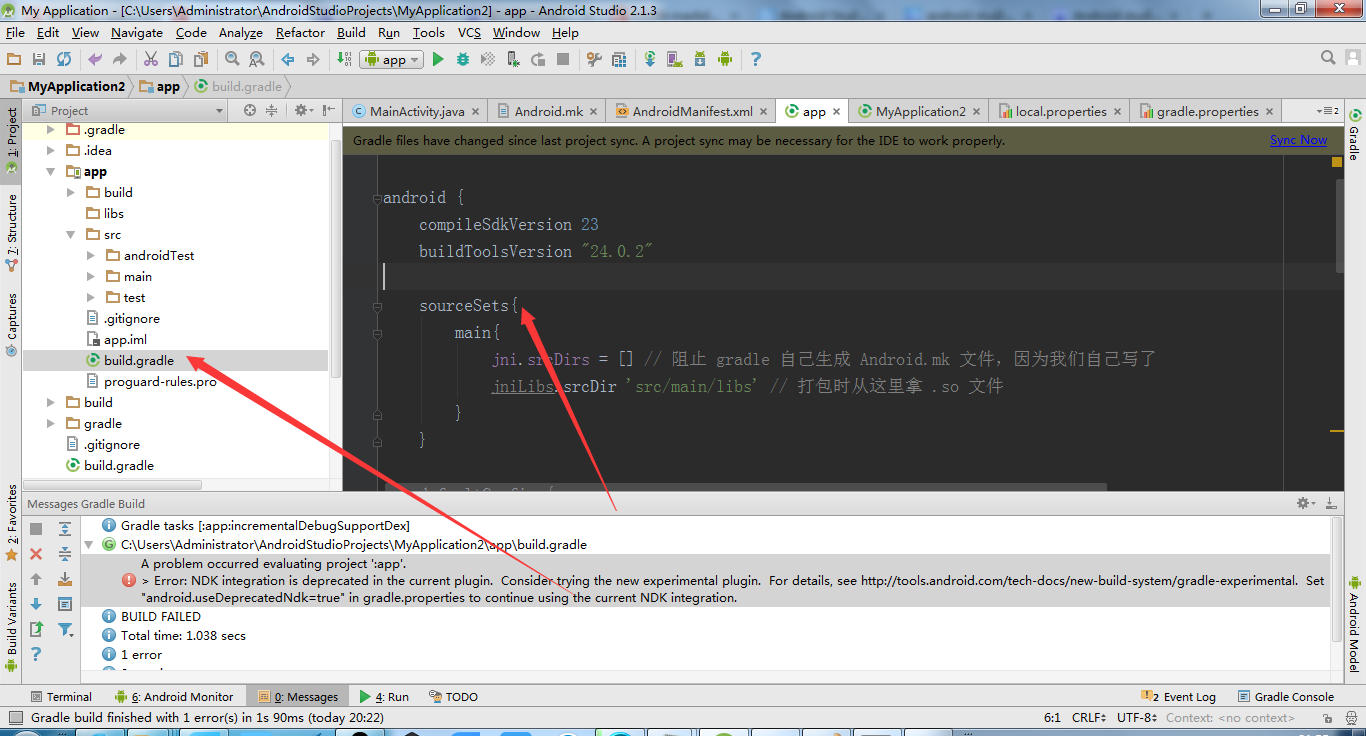Viewport: 1366px width, 736px height.
Task: Expand the androidTest folder
Action: pos(91,256)
